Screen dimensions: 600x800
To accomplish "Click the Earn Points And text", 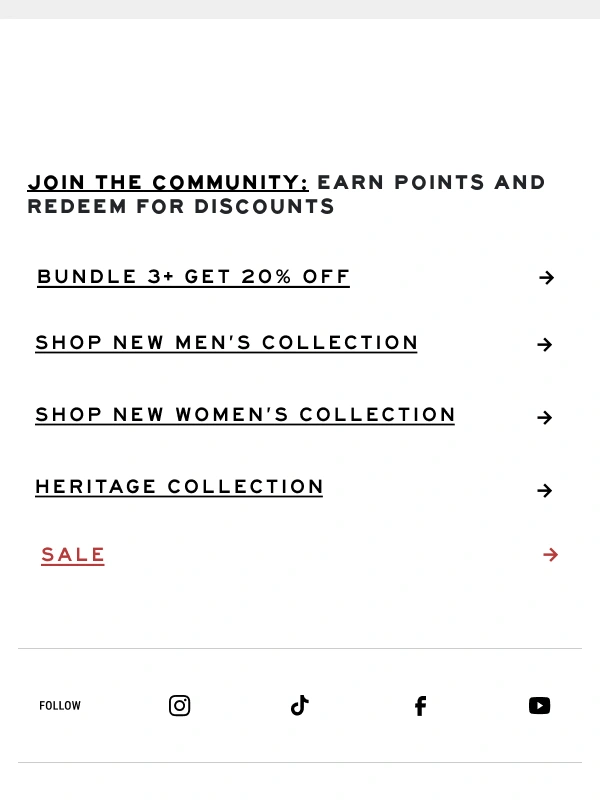I will [431, 182].
